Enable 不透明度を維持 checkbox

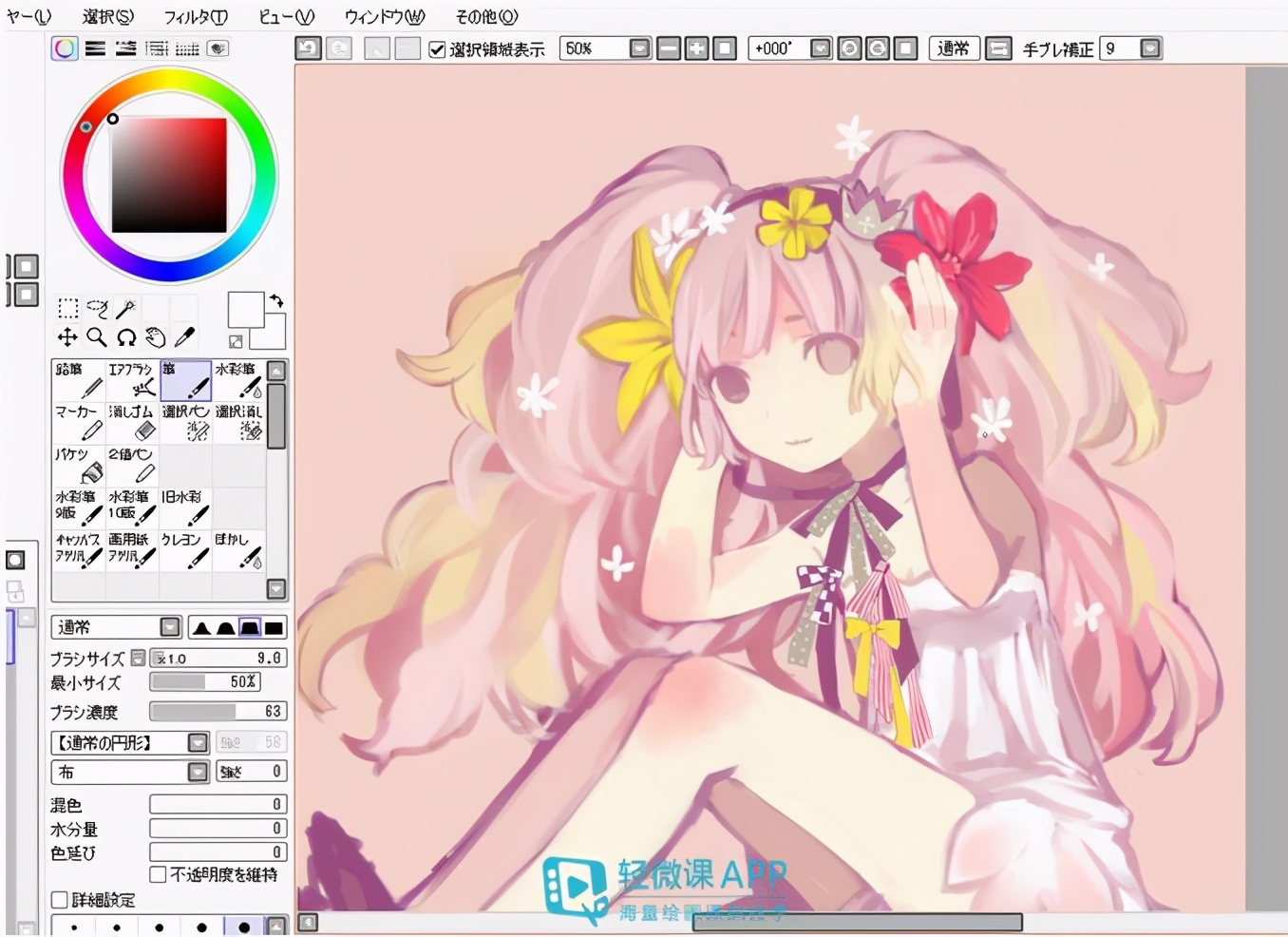158,874
